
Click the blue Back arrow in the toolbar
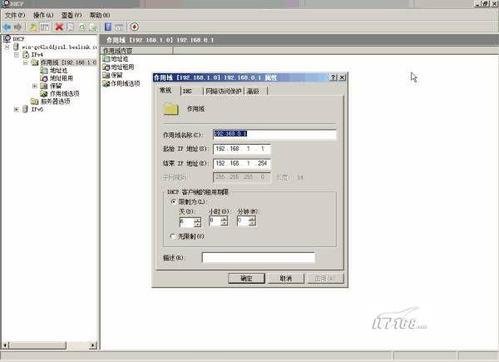coord(7,27)
